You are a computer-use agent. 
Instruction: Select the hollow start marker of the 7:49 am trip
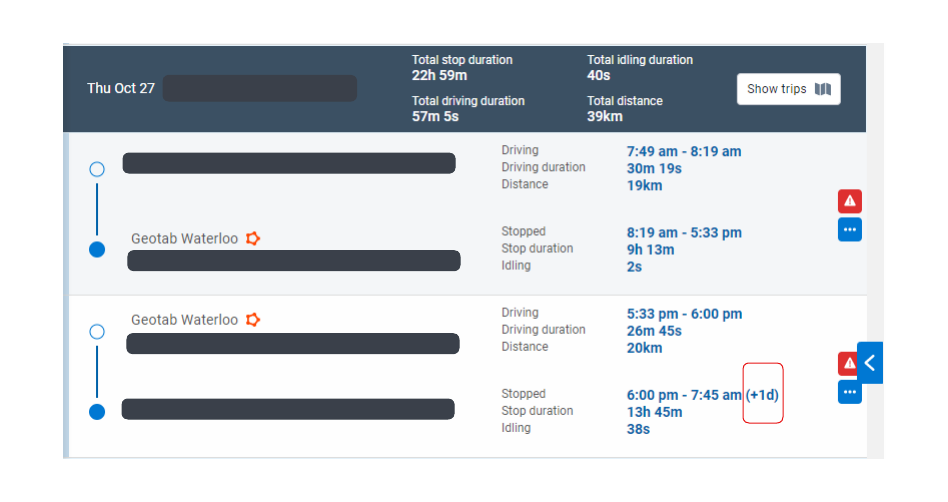pos(97,169)
